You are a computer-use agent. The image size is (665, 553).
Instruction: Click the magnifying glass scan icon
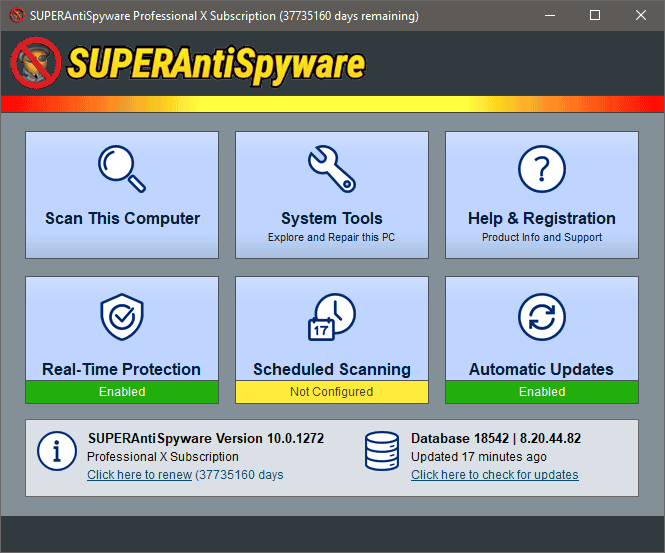pos(122,169)
